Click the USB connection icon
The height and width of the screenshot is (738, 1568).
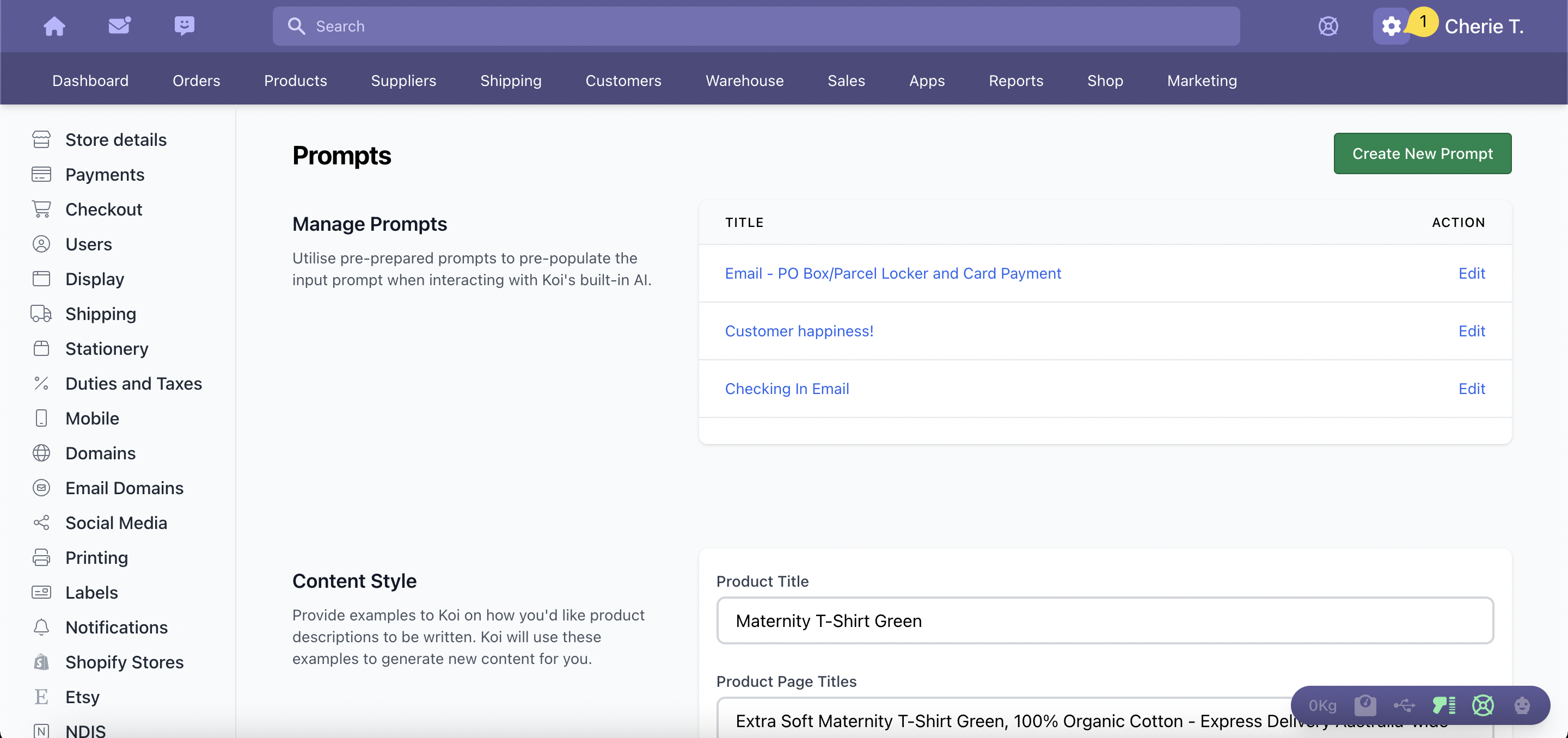pyautogui.click(x=1404, y=705)
